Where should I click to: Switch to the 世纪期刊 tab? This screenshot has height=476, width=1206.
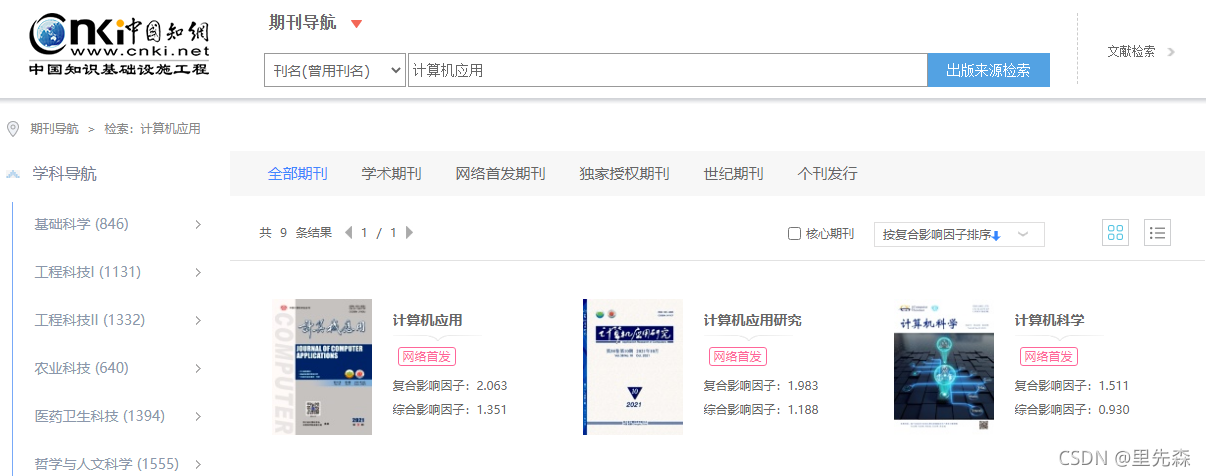point(733,174)
